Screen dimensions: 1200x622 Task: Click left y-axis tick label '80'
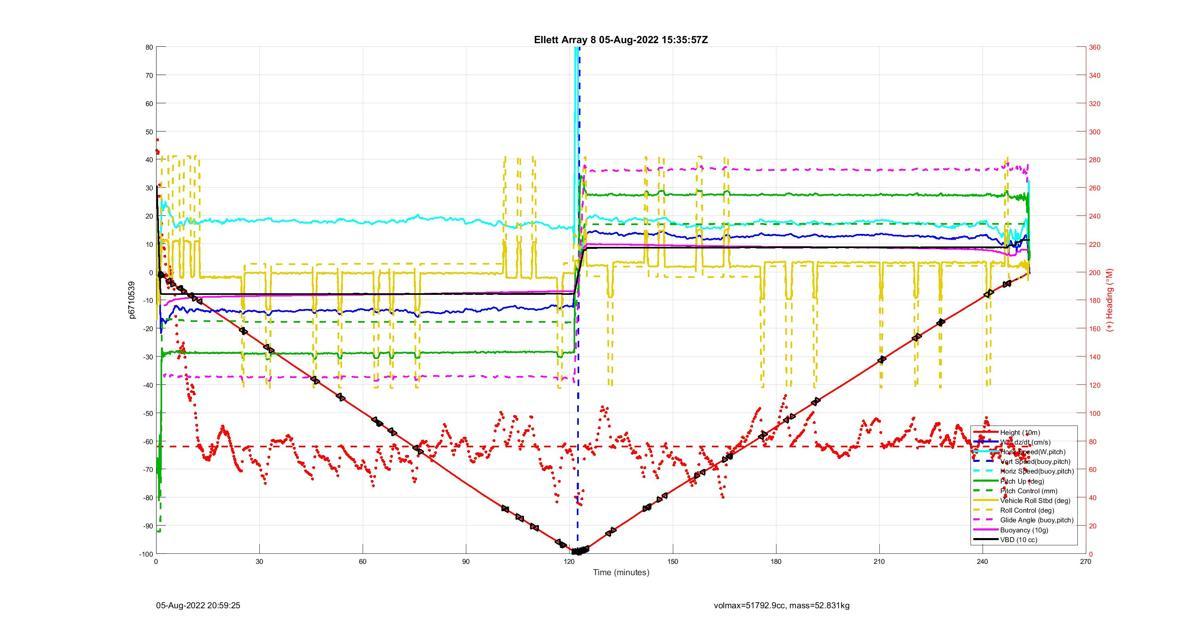tap(149, 47)
